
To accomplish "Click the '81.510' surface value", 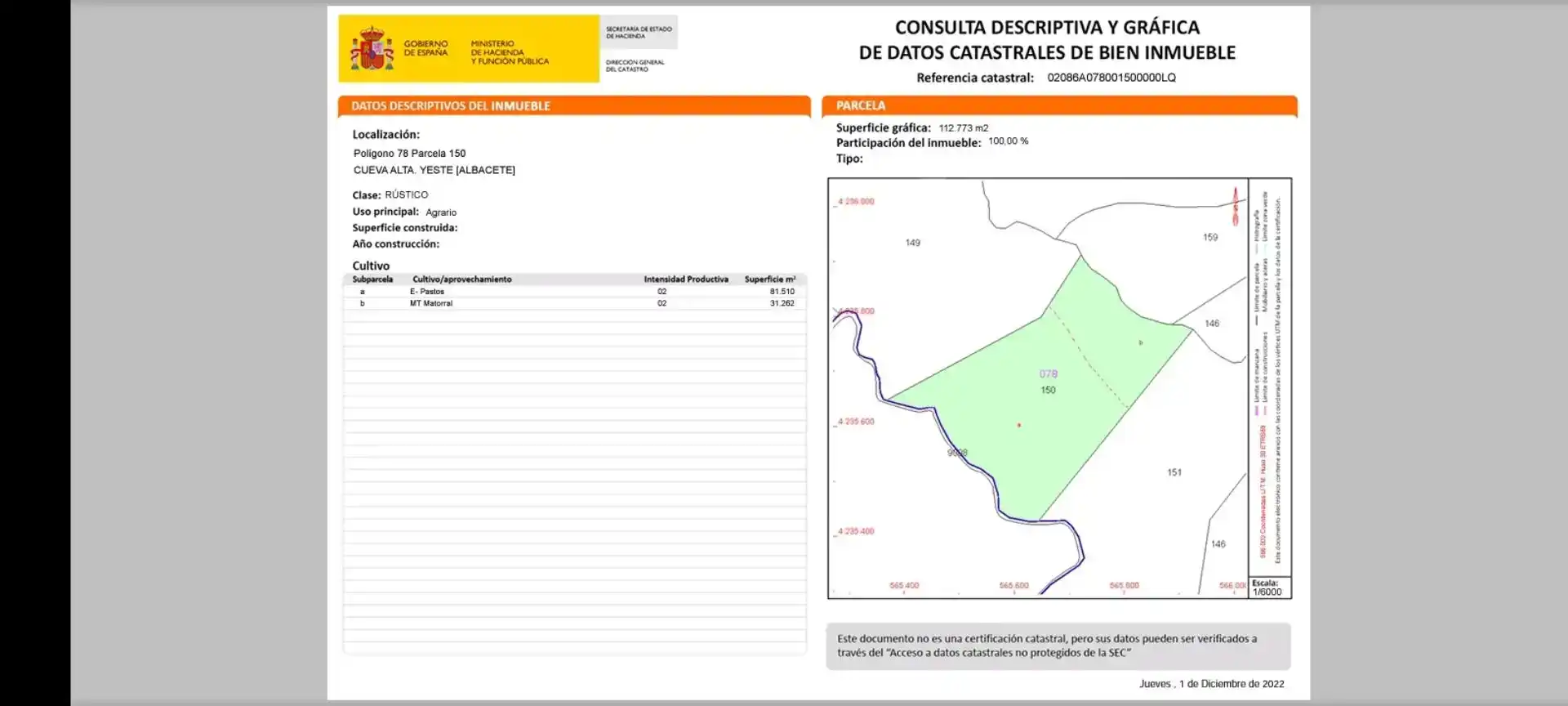I will tap(782, 292).
